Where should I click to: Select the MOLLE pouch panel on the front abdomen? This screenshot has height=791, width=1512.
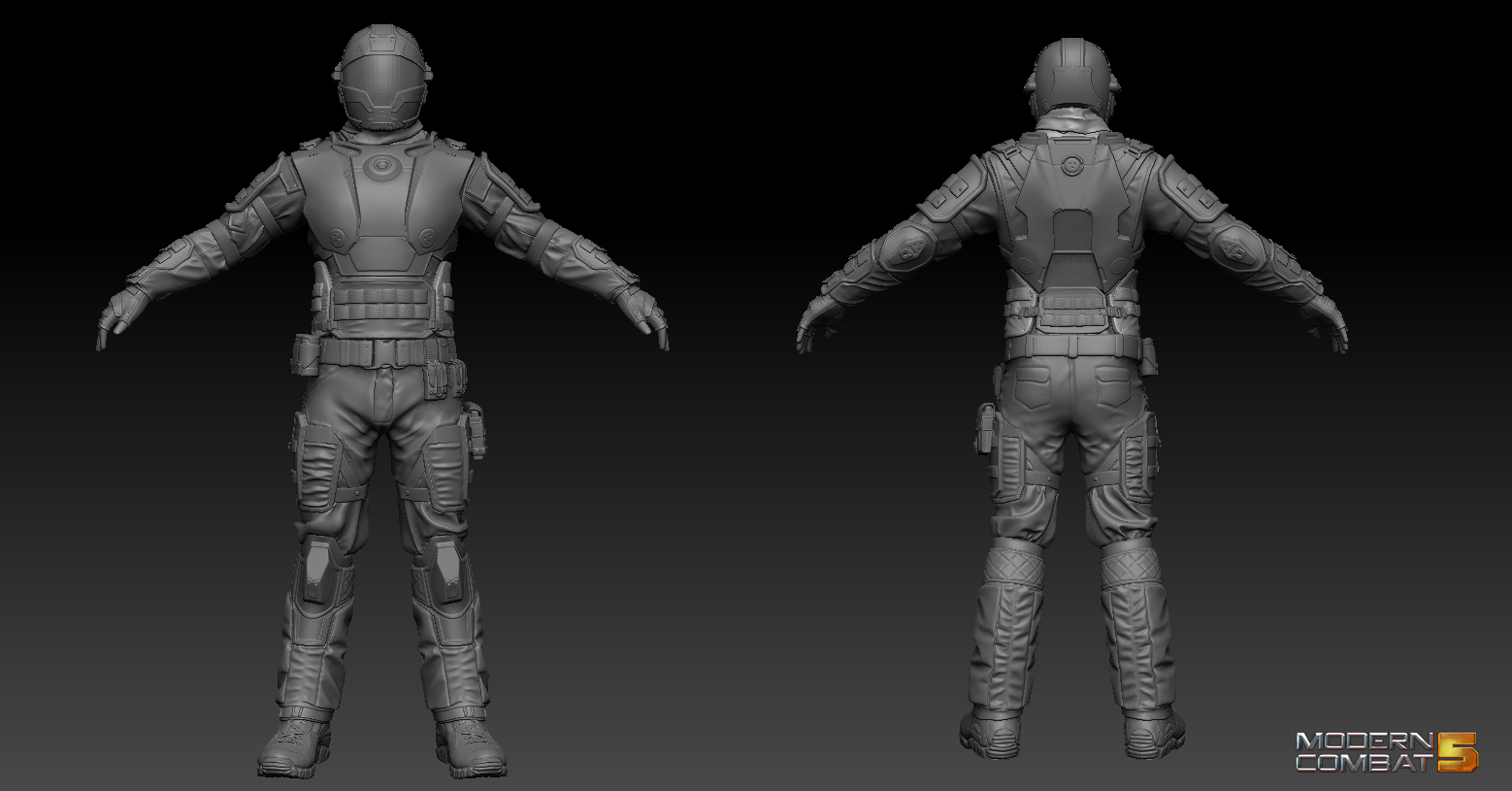click(x=382, y=305)
